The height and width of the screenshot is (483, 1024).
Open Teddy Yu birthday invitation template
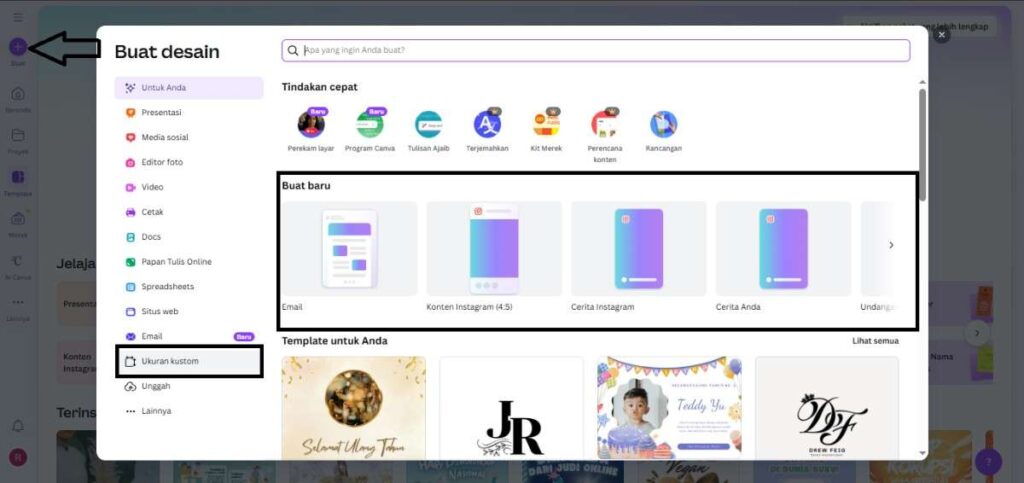669,408
